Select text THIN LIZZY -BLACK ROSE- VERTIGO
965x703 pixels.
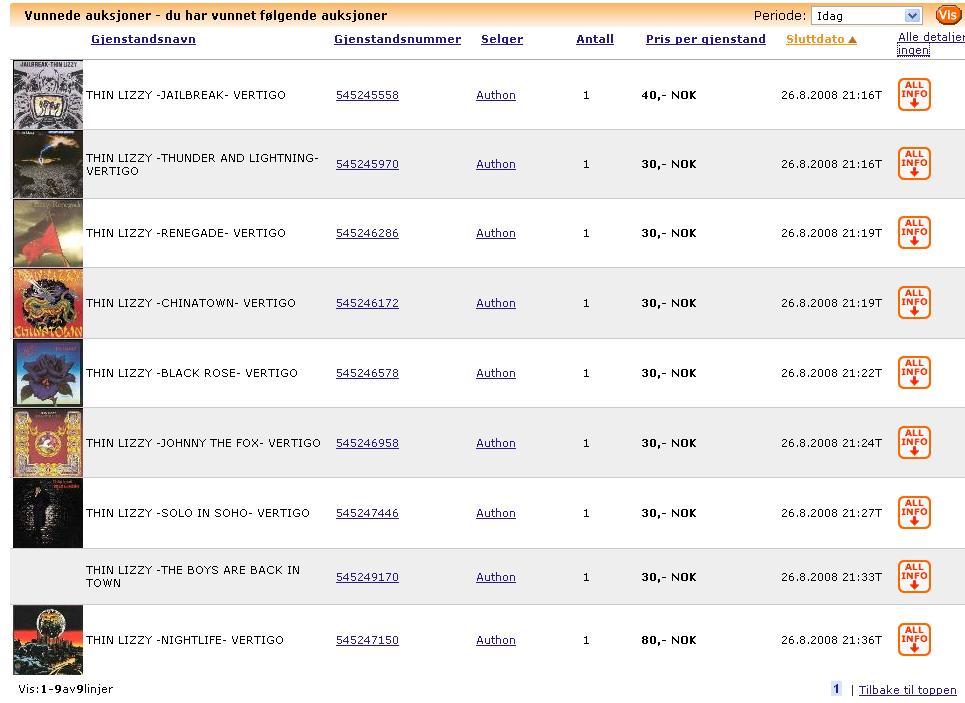[x=192, y=373]
